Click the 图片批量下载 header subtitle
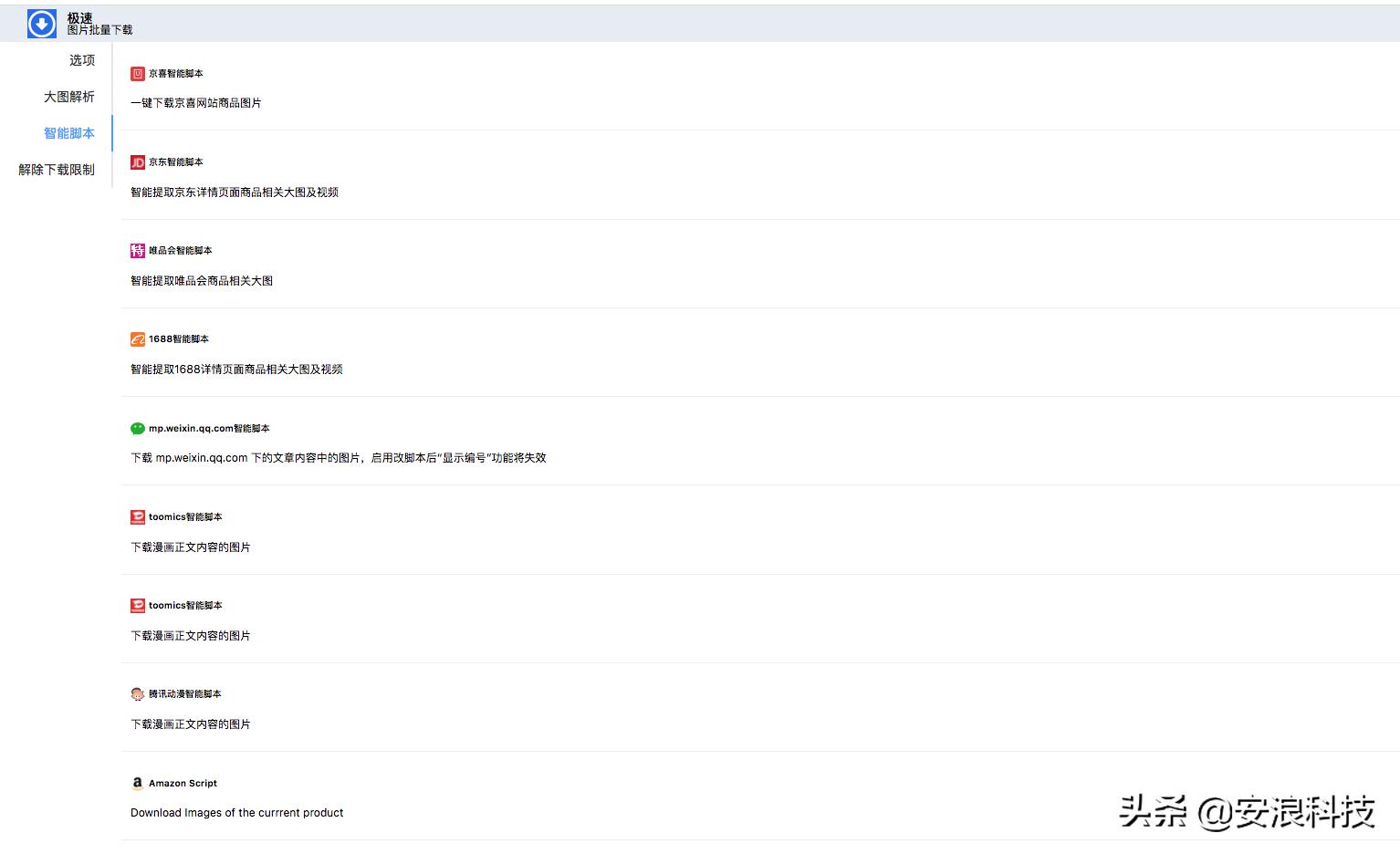The image size is (1400, 854). pyautogui.click(x=100, y=30)
